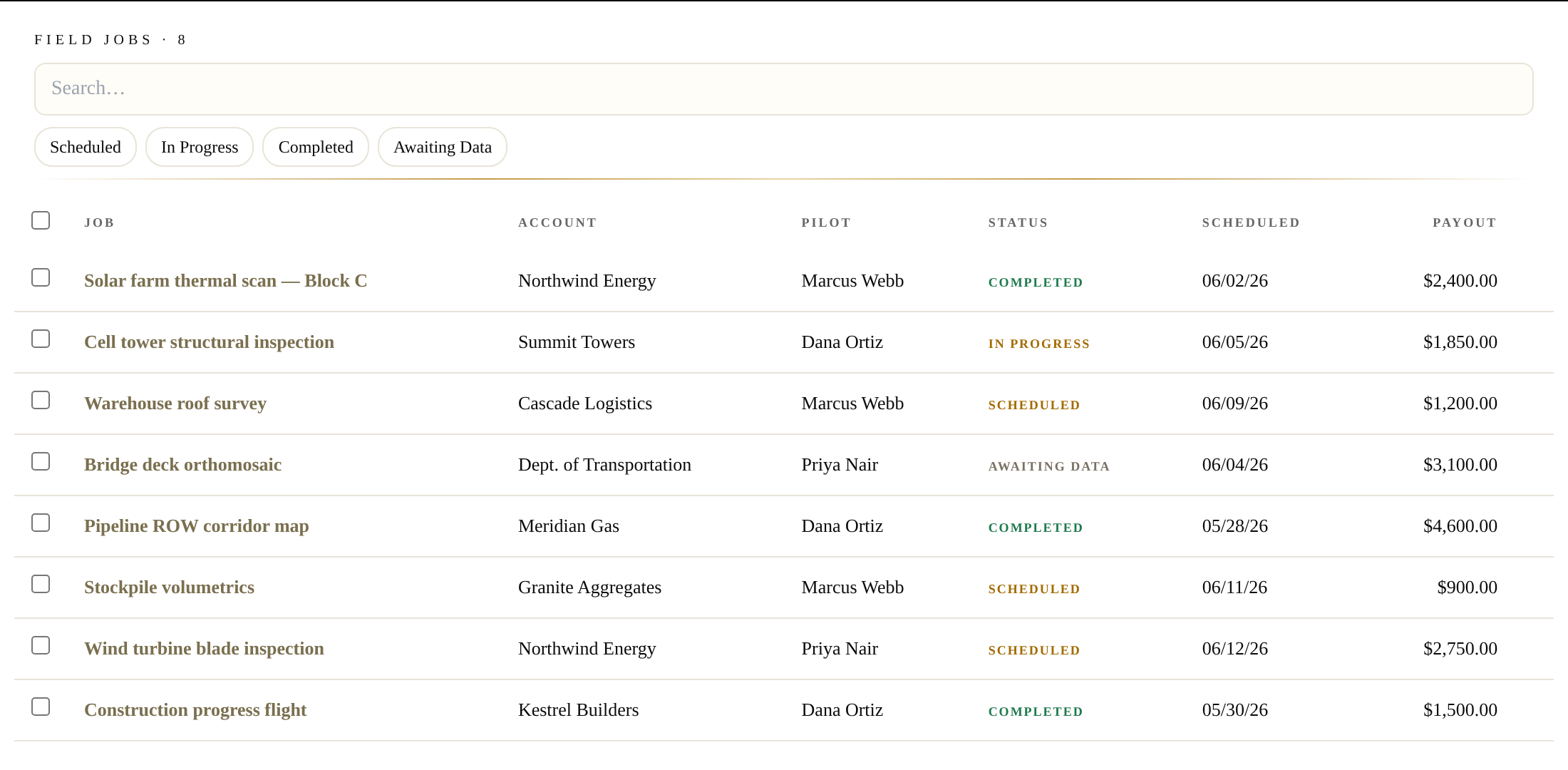Click the Summit Towers account cell

coord(577,342)
